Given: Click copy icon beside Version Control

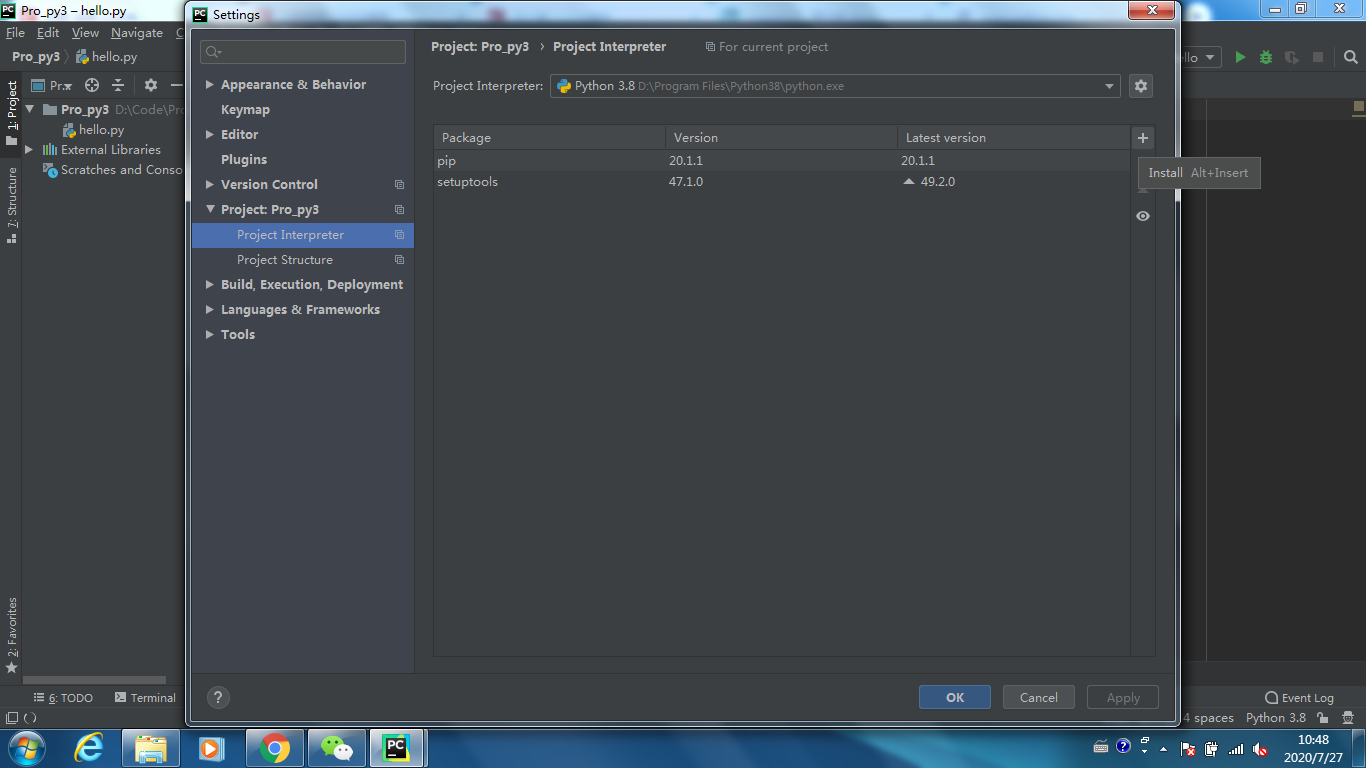Looking at the screenshot, I should [x=399, y=185].
